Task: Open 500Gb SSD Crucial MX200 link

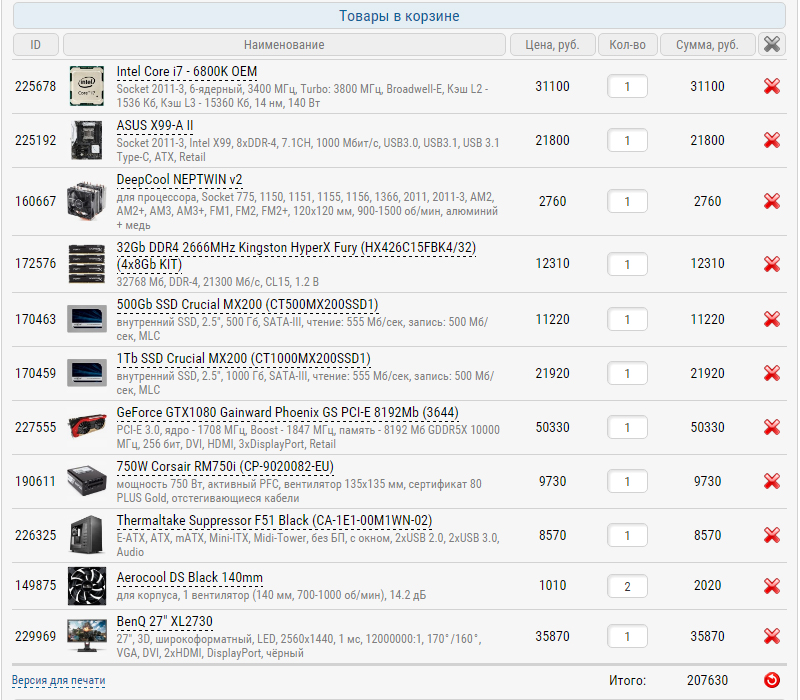Action: tap(247, 305)
